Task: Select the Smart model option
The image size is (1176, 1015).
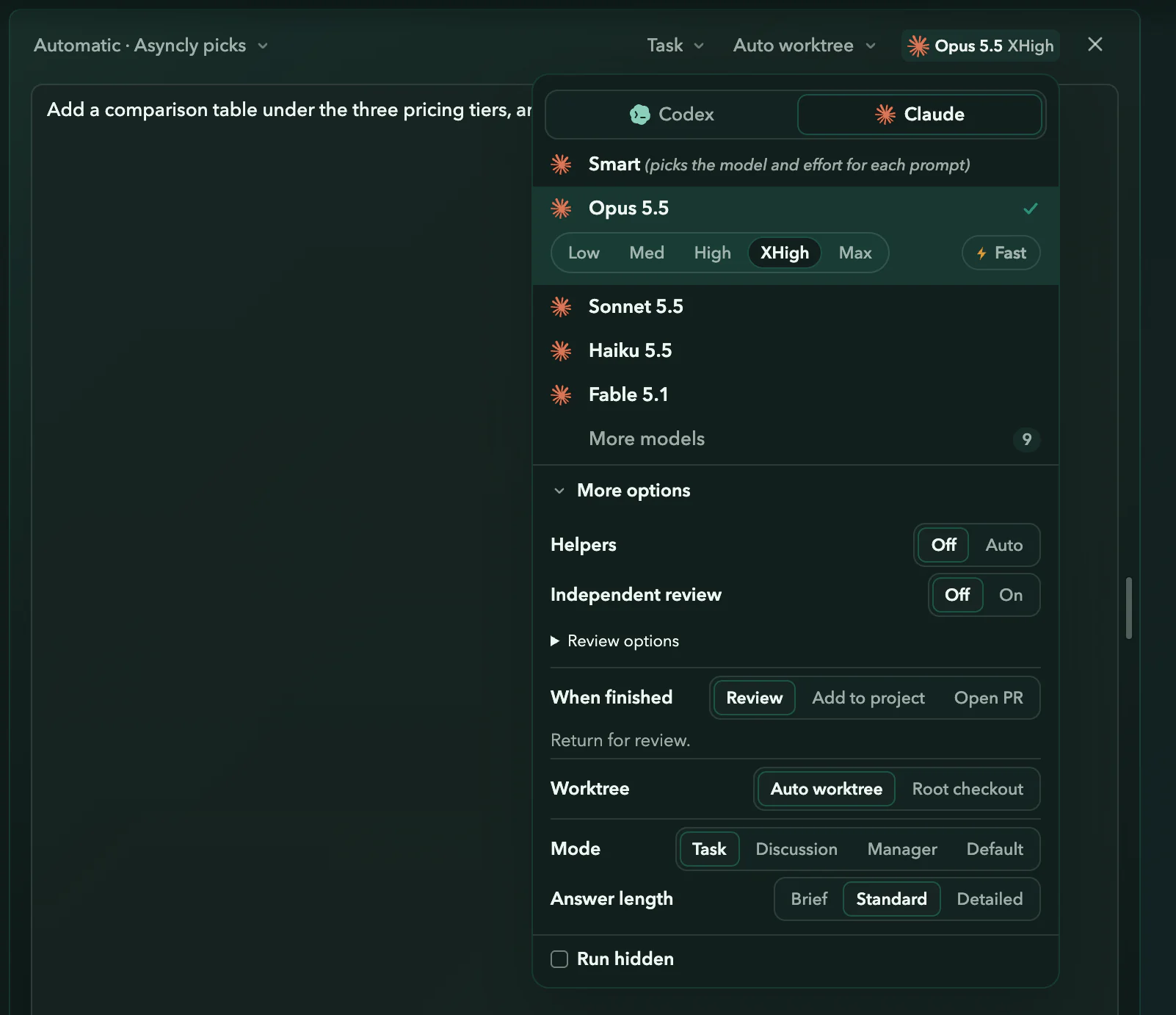Action: pyautogui.click(x=796, y=165)
